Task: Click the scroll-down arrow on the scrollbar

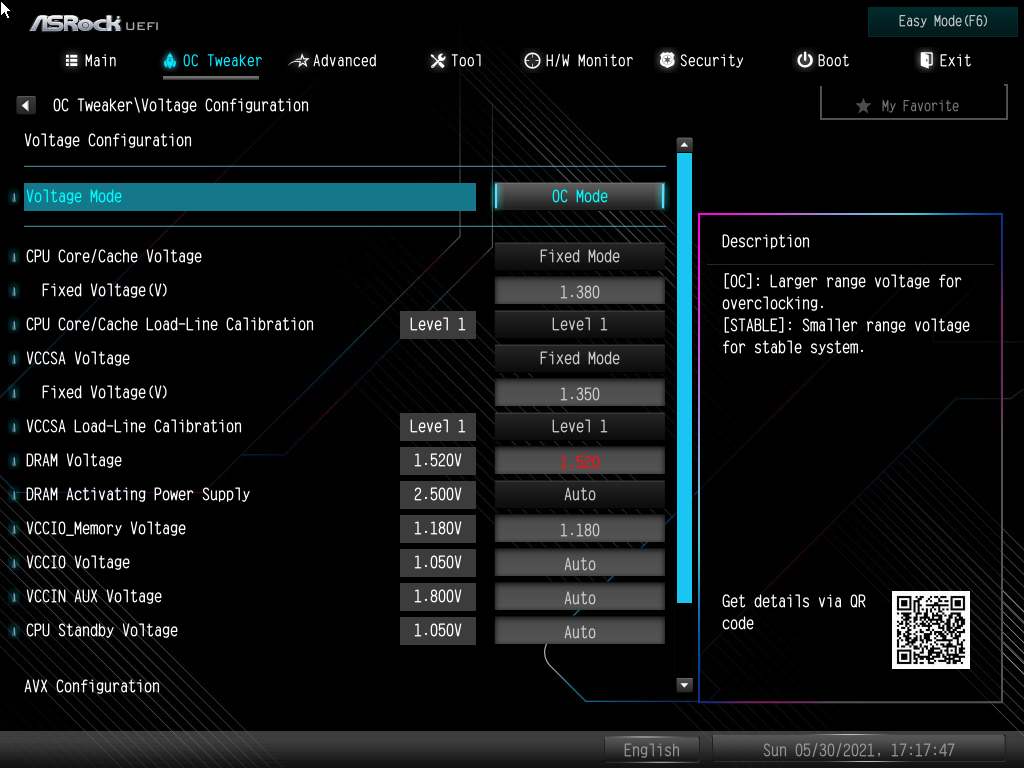Action: pyautogui.click(x=684, y=685)
